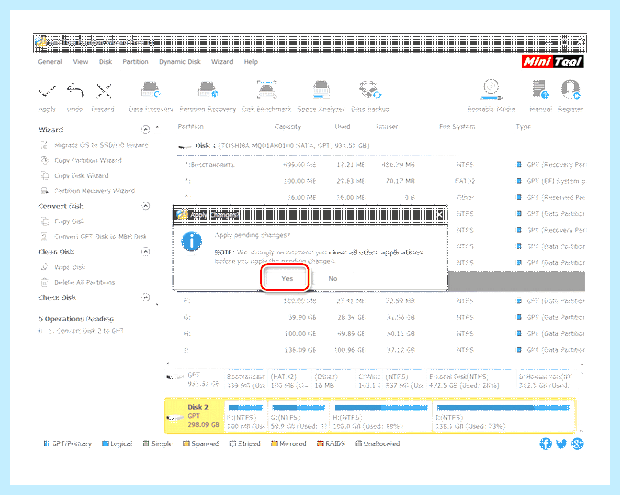
Task: Start the Space Analyzer tool
Action: pyautogui.click(x=321, y=89)
